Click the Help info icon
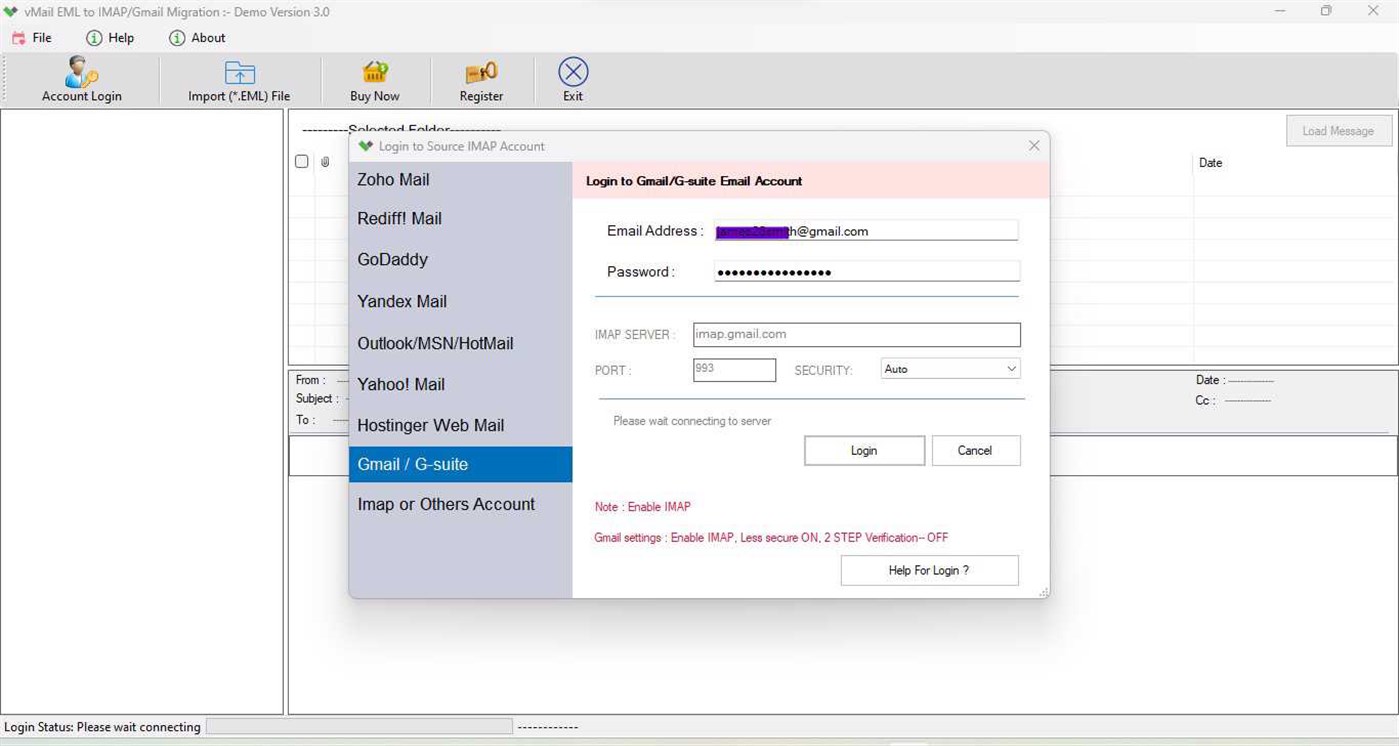This screenshot has height=746, width=1399. click(x=92, y=38)
